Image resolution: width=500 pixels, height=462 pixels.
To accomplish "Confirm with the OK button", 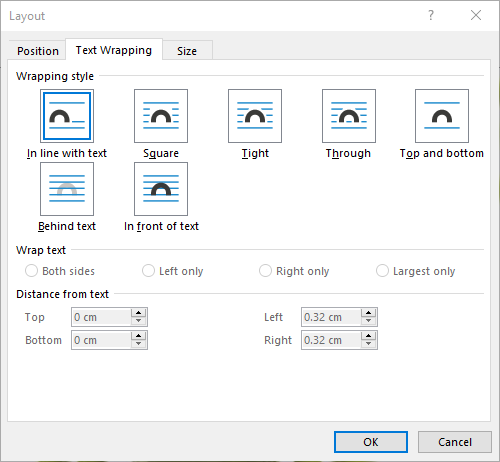I will point(371,442).
